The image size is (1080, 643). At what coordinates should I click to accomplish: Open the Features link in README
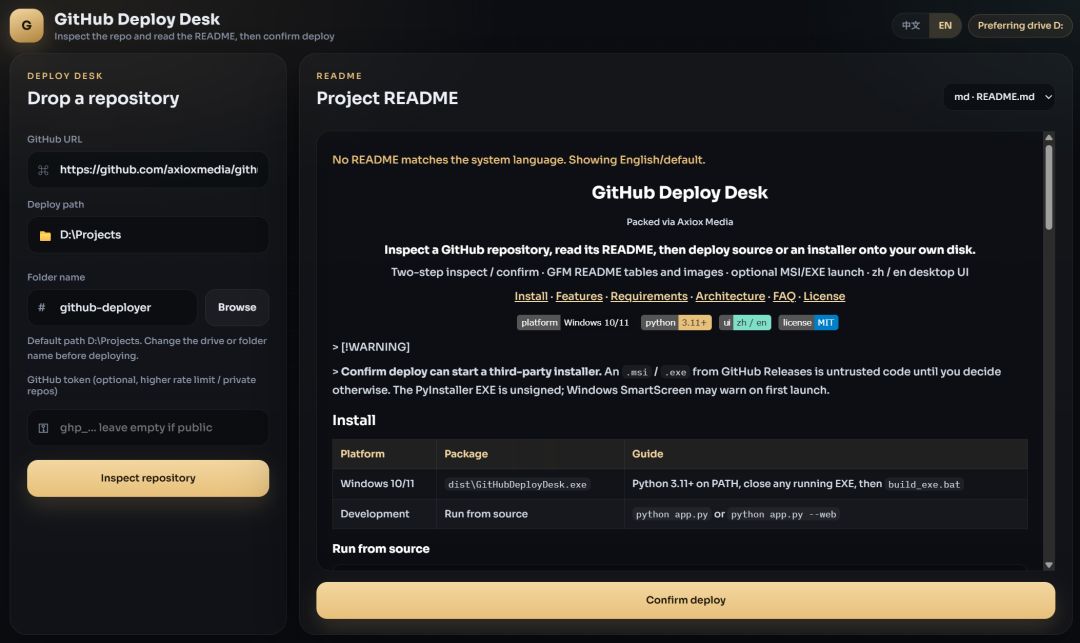(579, 296)
